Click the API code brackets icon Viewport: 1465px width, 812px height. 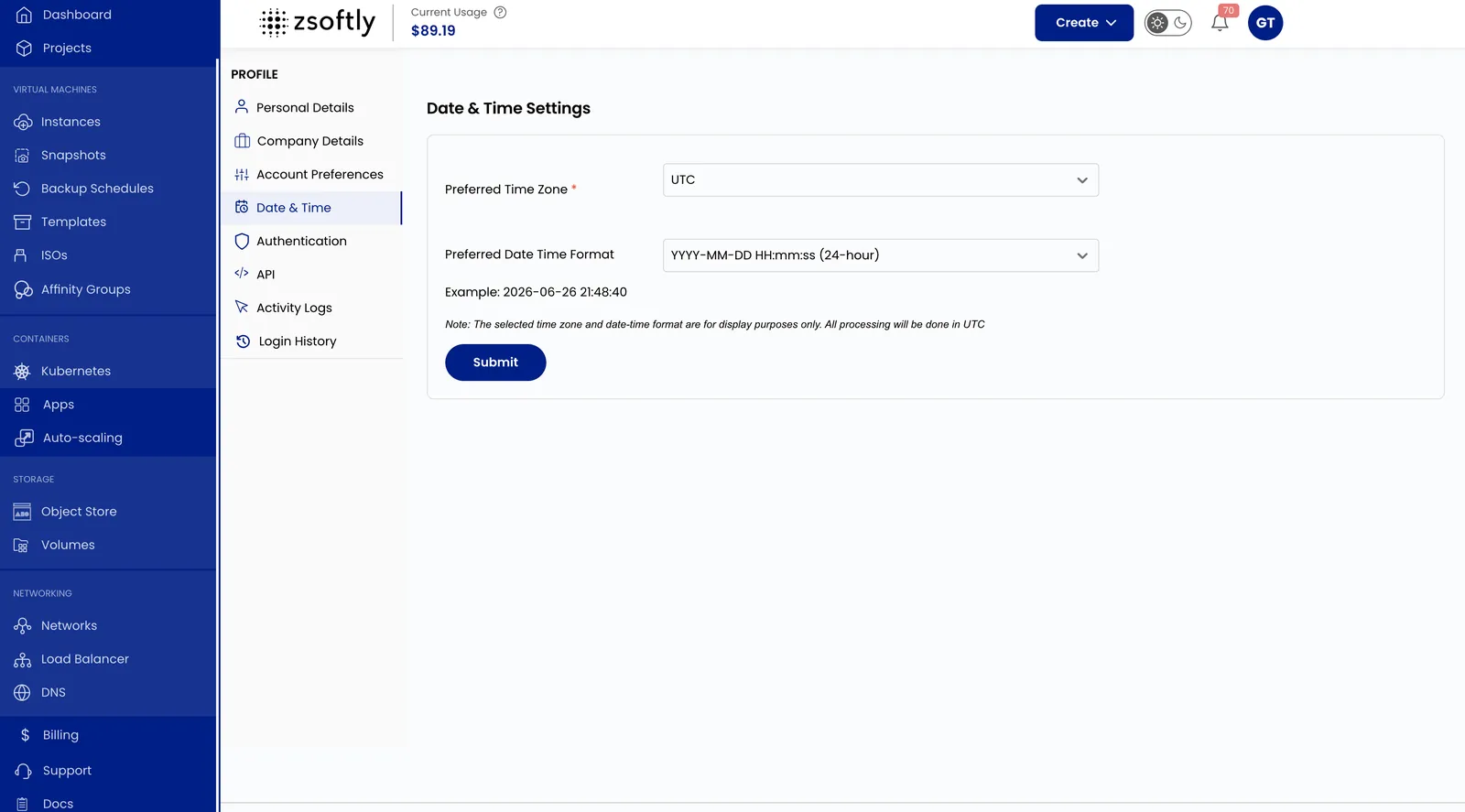(x=242, y=274)
